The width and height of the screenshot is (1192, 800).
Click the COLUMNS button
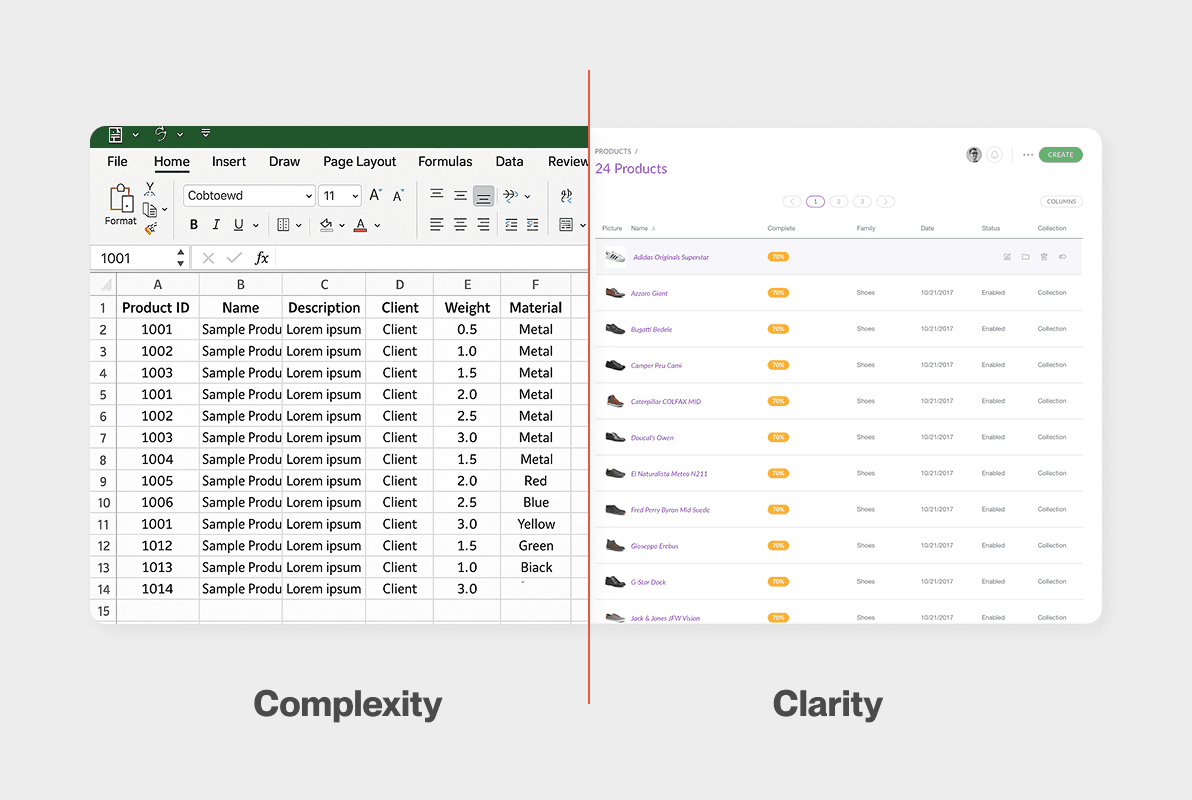coord(1061,202)
